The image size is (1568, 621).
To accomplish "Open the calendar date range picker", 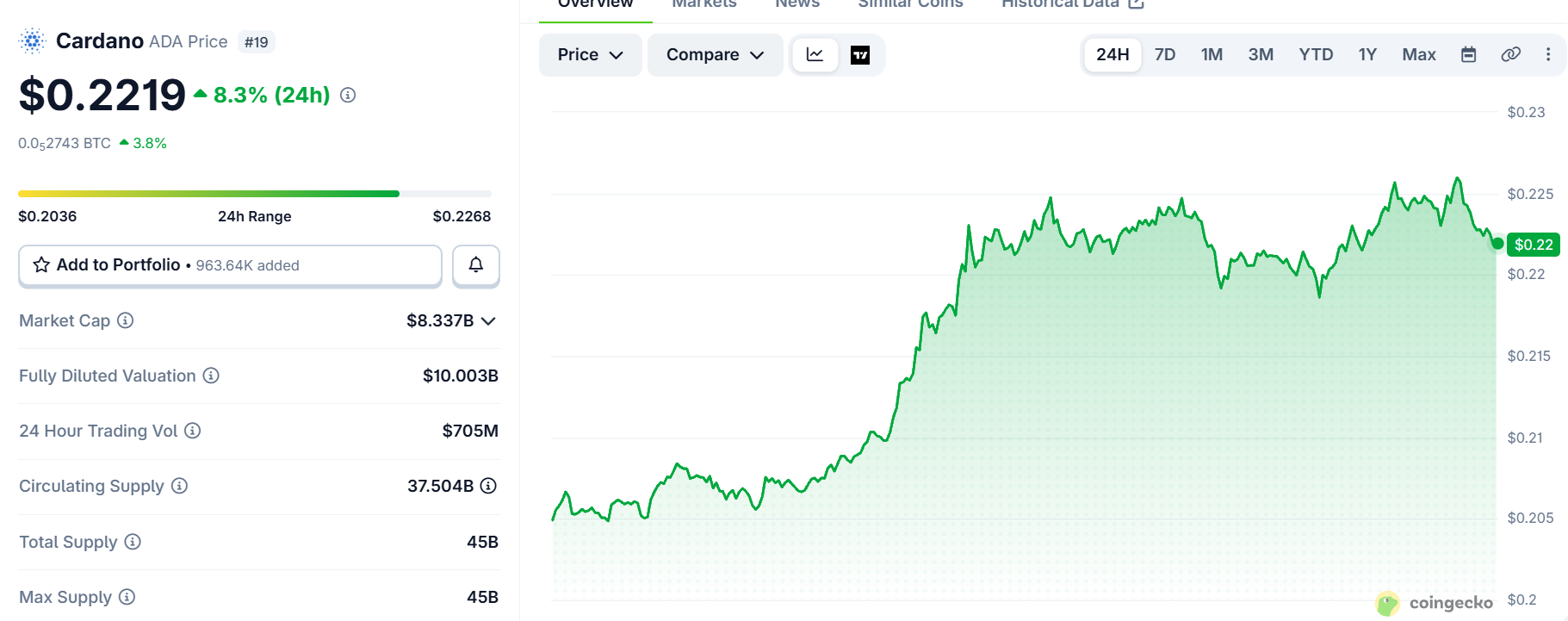I will tap(1469, 54).
